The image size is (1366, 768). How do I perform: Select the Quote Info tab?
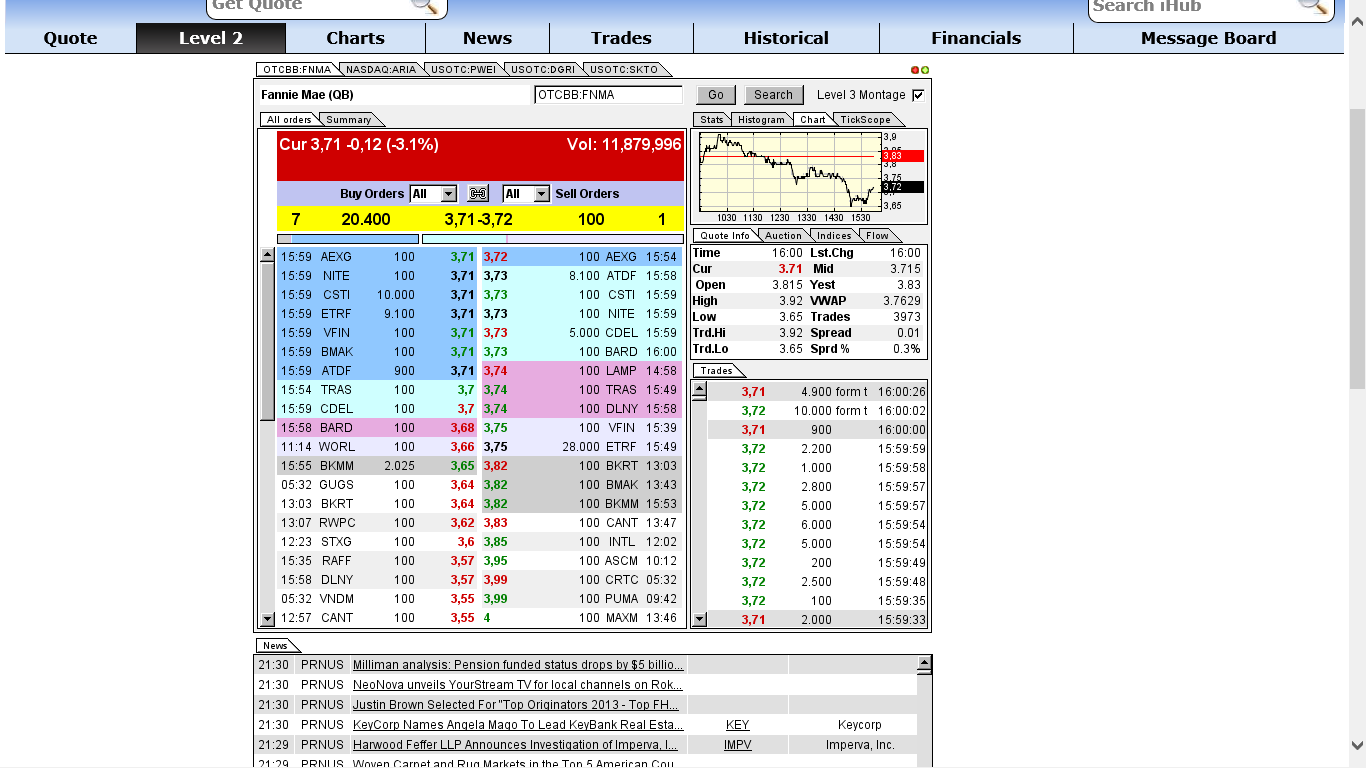click(726, 236)
